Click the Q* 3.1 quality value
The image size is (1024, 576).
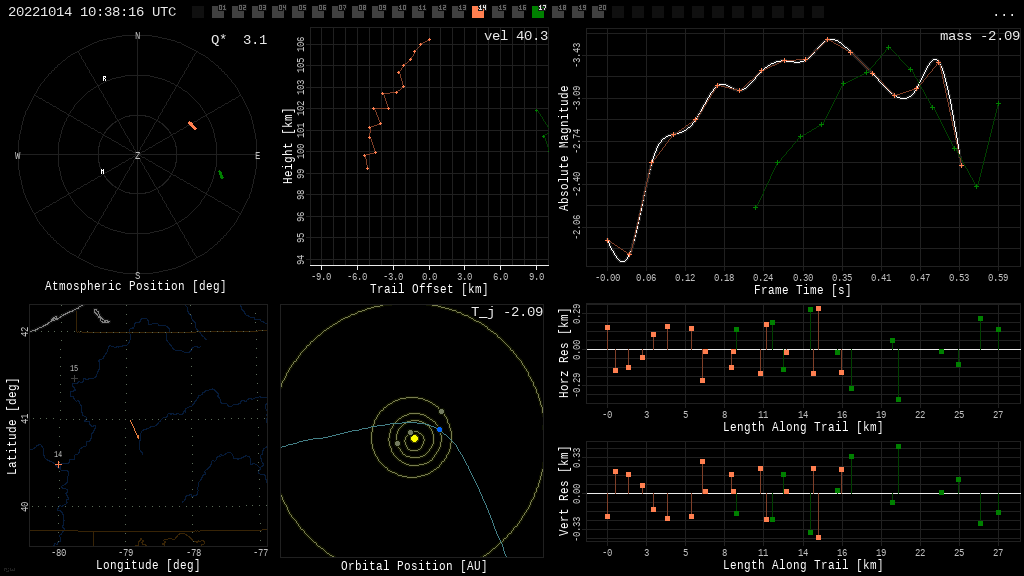(239, 40)
